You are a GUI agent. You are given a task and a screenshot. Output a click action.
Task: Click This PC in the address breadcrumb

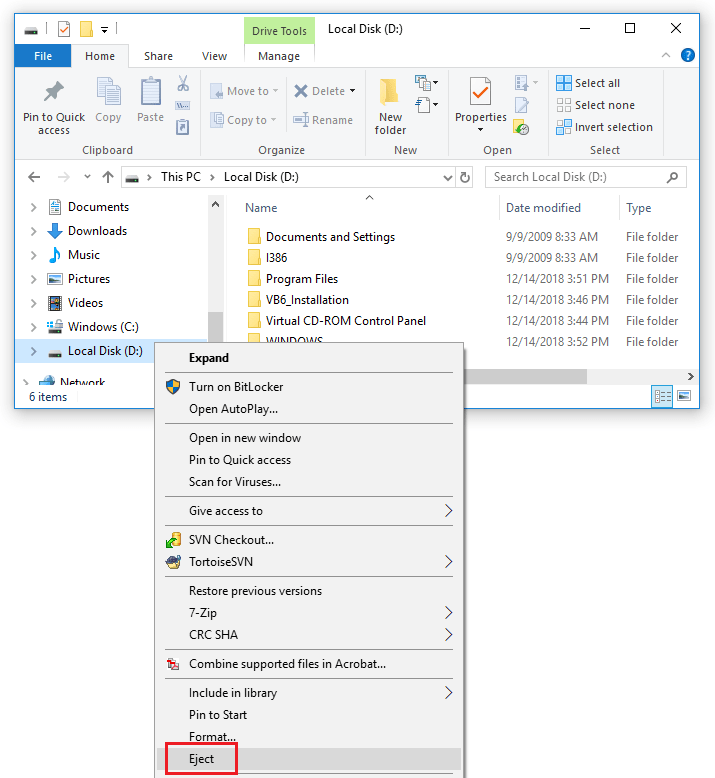(181, 177)
